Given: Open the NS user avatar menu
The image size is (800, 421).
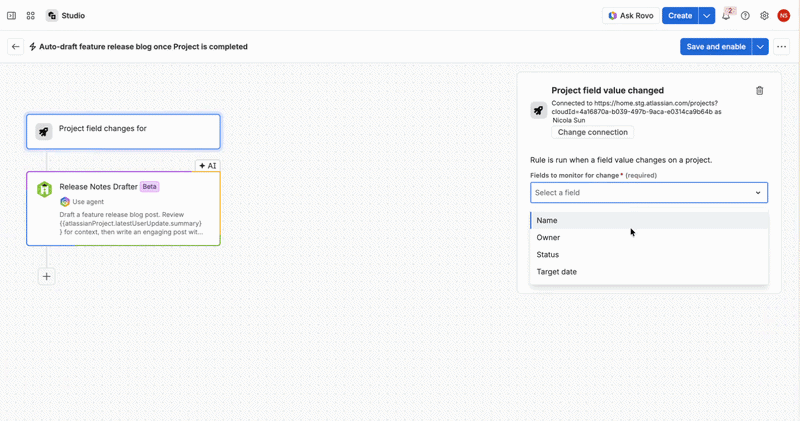Looking at the screenshot, I should point(784,16).
